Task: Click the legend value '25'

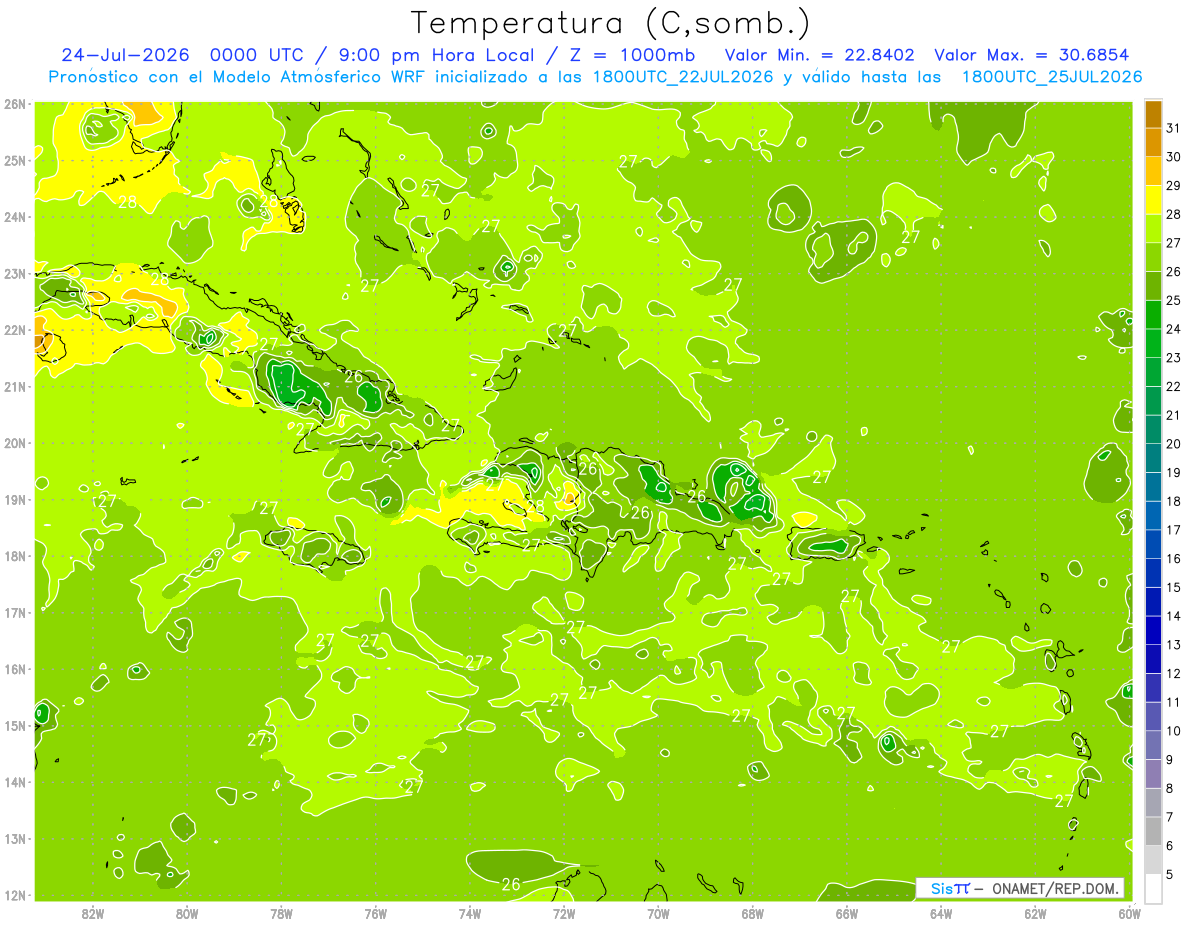Action: point(1173,300)
